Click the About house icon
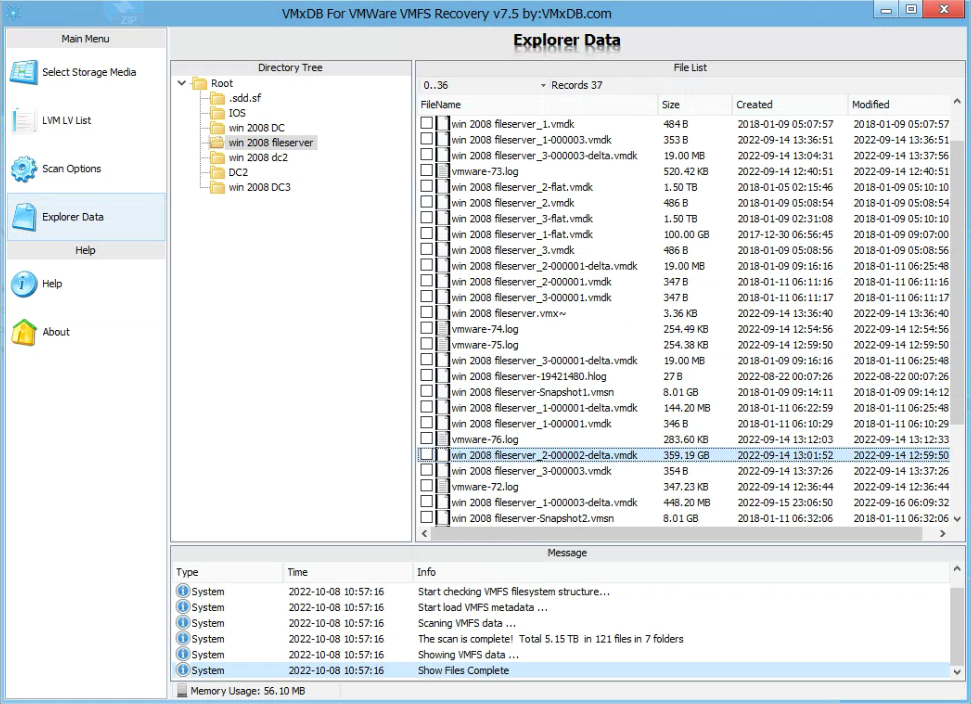 [24, 332]
